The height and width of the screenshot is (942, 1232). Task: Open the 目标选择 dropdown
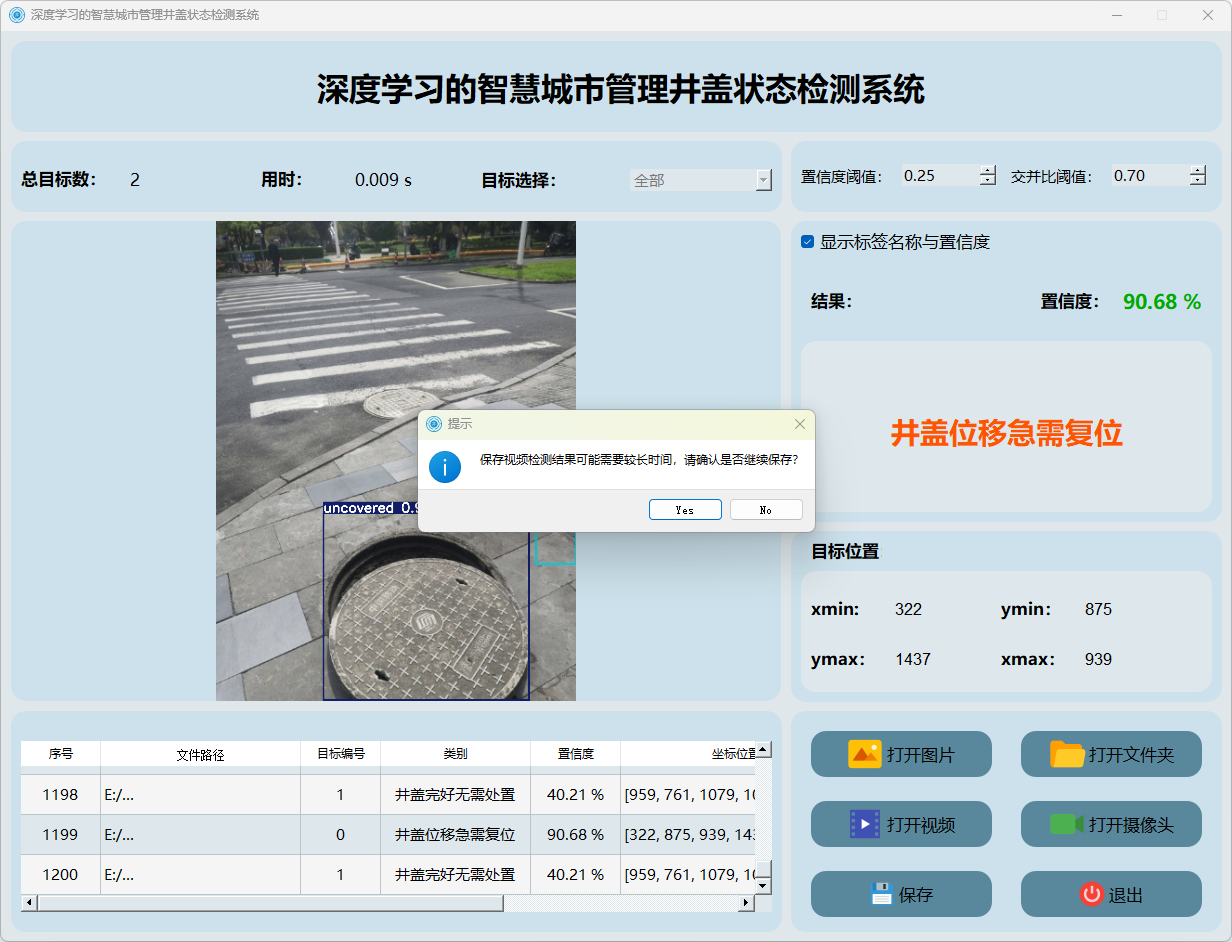point(700,180)
